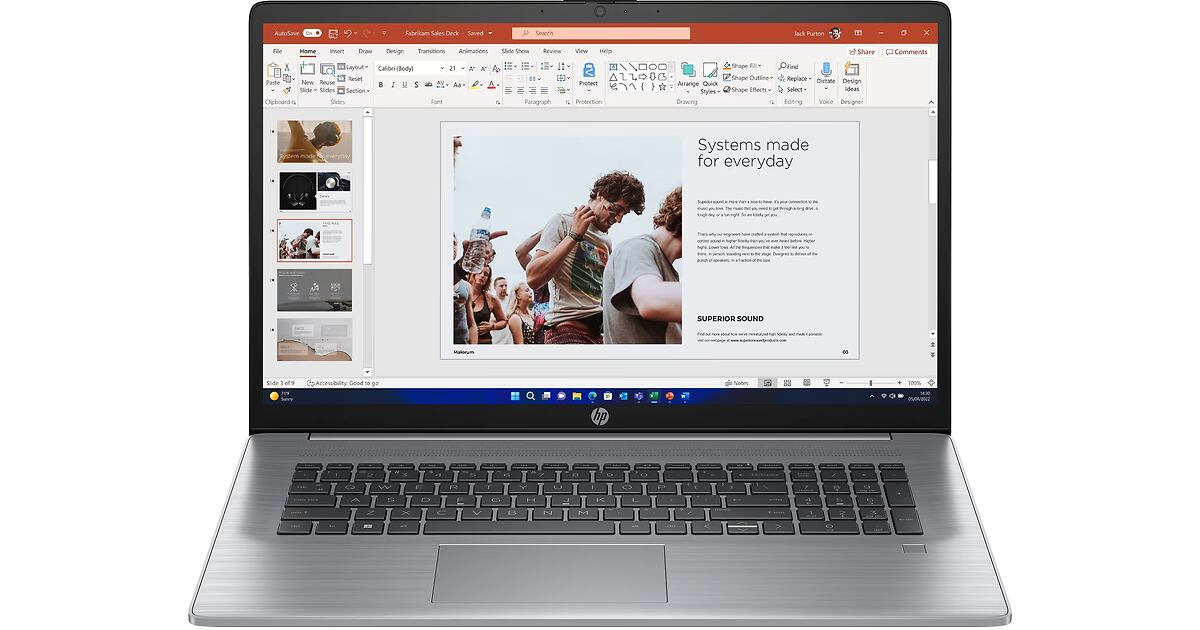Pick the rectangle shape from shapes gallery
1200x630 pixels.
[642, 67]
